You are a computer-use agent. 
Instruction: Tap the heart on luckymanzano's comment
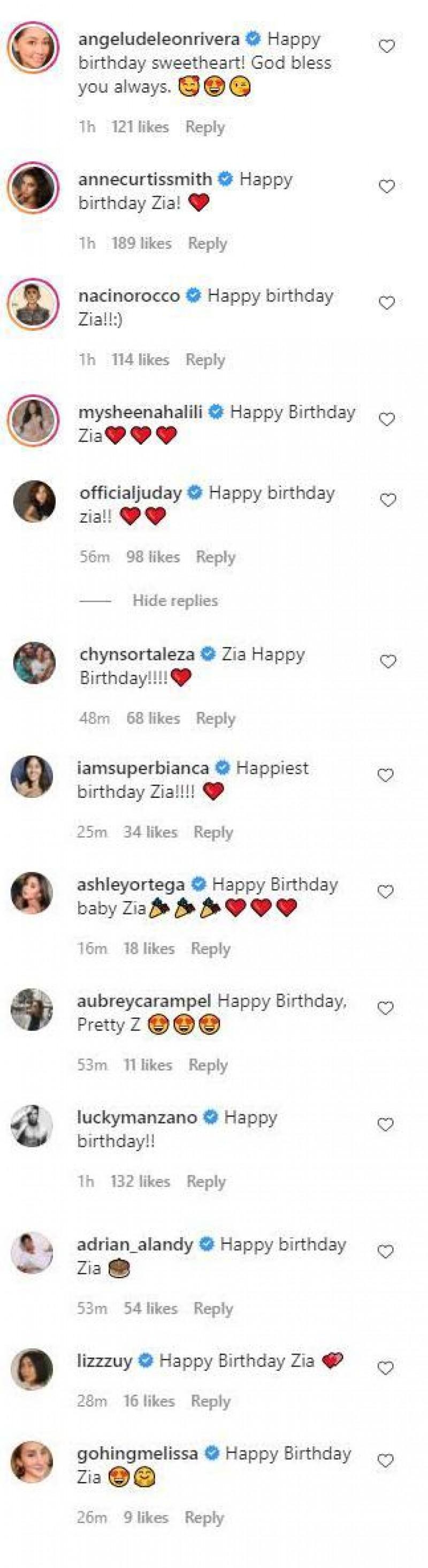tap(386, 1125)
